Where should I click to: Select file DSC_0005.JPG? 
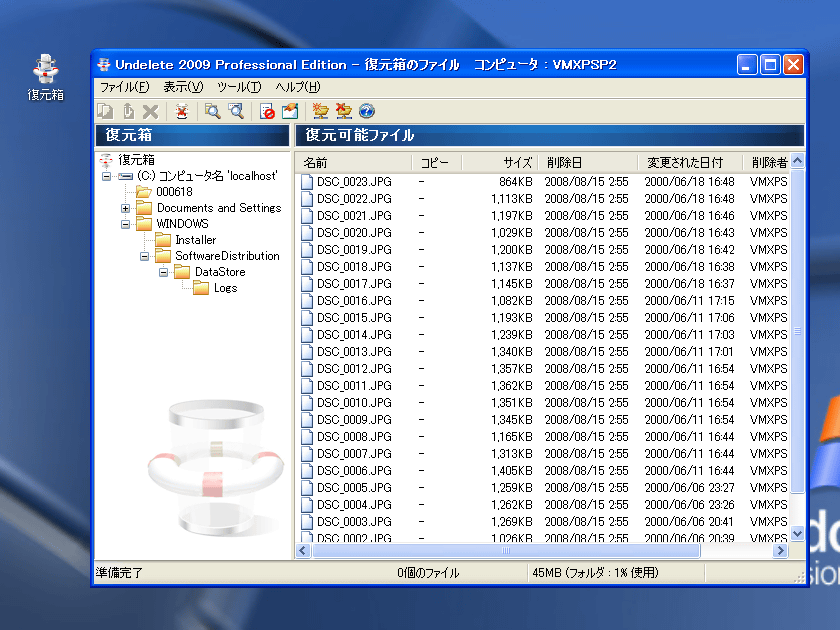point(354,488)
